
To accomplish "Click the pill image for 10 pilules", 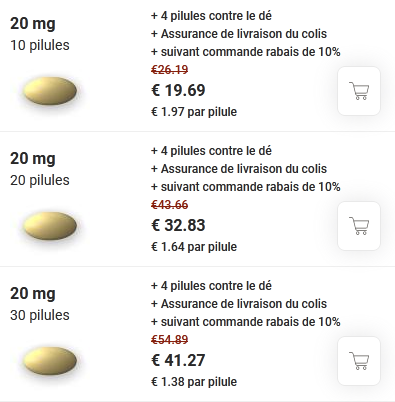I will point(50,91).
